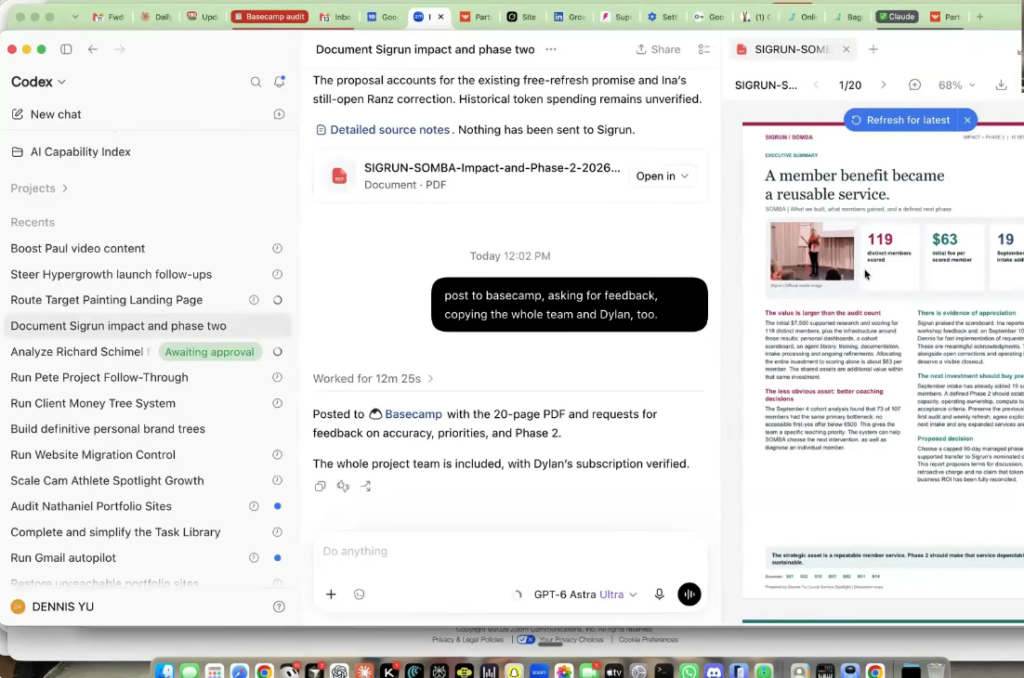Download the PDF document

1000,85
